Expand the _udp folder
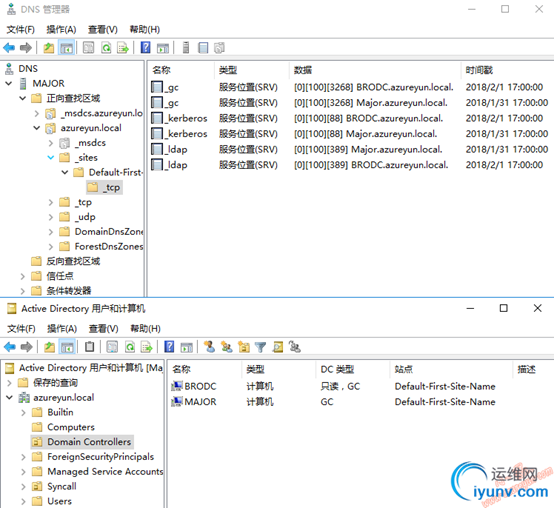Image resolution: width=554 pixels, height=508 pixels. tap(51, 217)
